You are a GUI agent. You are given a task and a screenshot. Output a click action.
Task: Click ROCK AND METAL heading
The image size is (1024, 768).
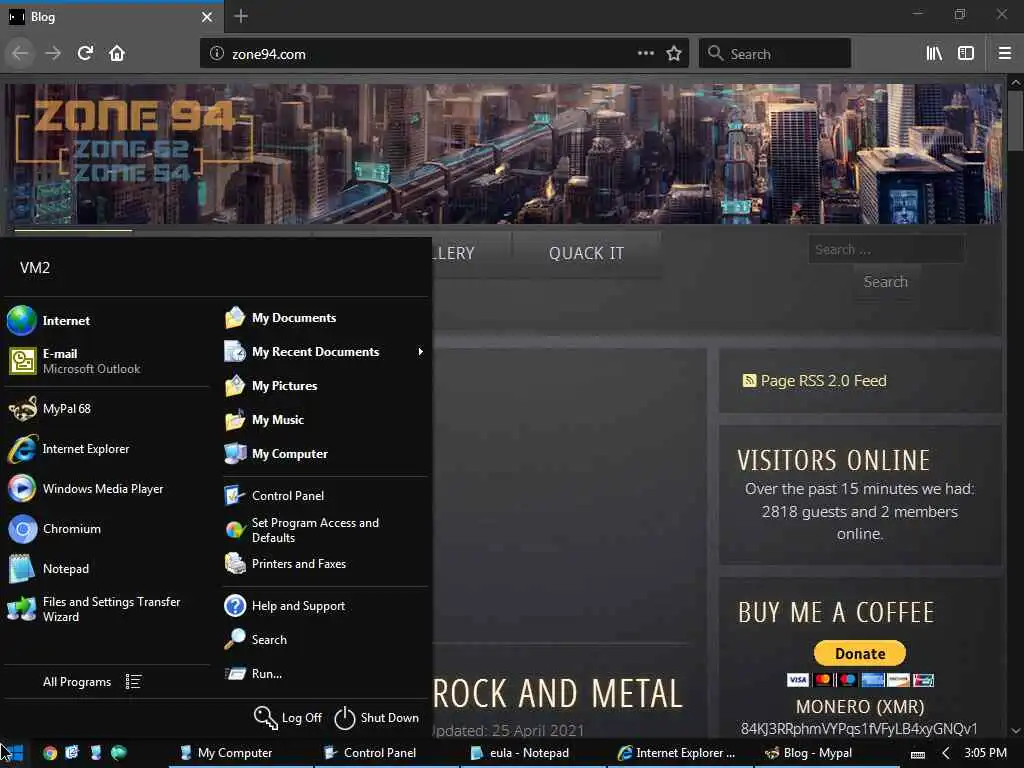click(x=558, y=694)
